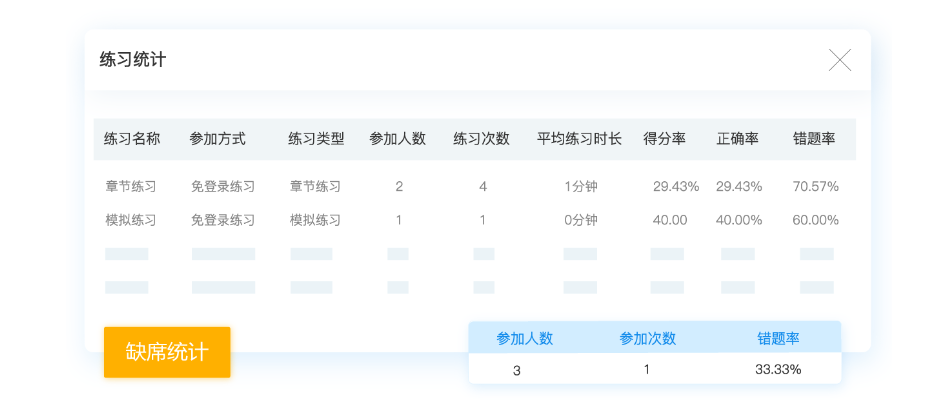Select the 模拟练习 name in second row
This screenshot has width=950, height=406.
coord(131,220)
